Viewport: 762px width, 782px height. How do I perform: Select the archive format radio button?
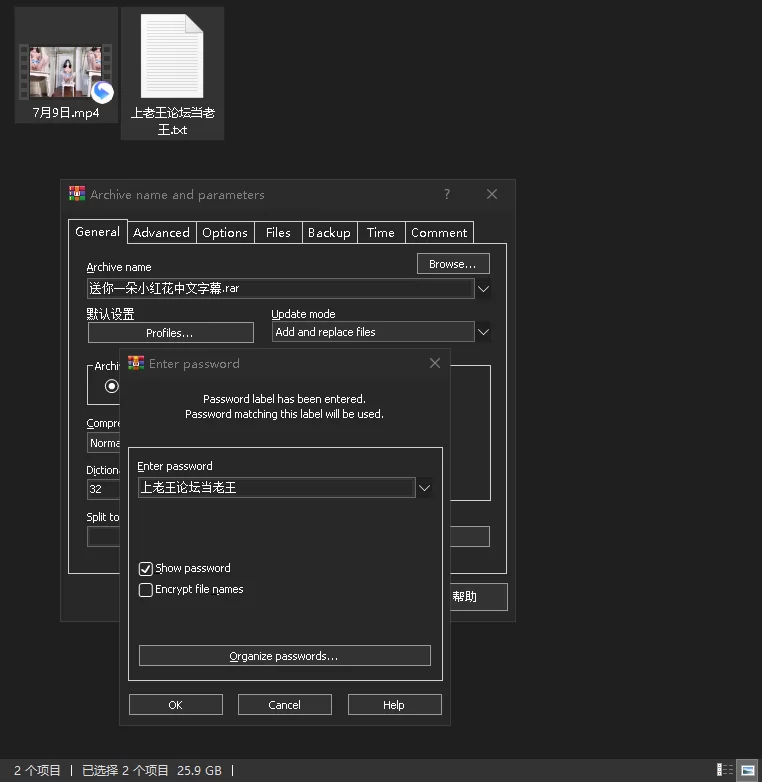point(112,386)
